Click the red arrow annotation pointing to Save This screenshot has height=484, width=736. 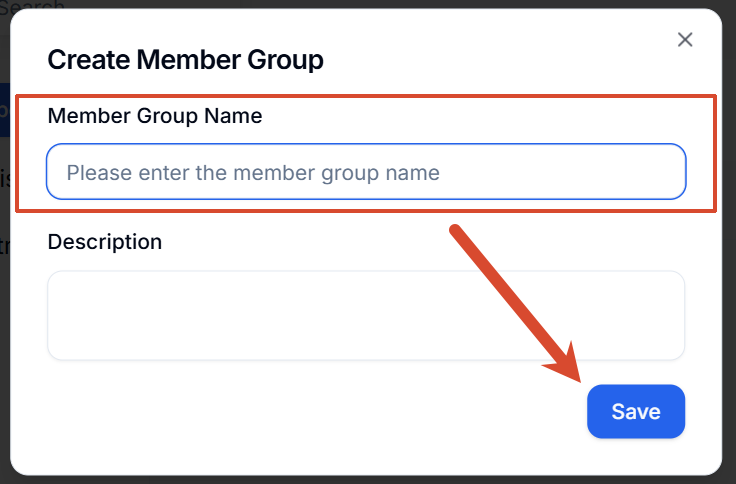point(516,303)
